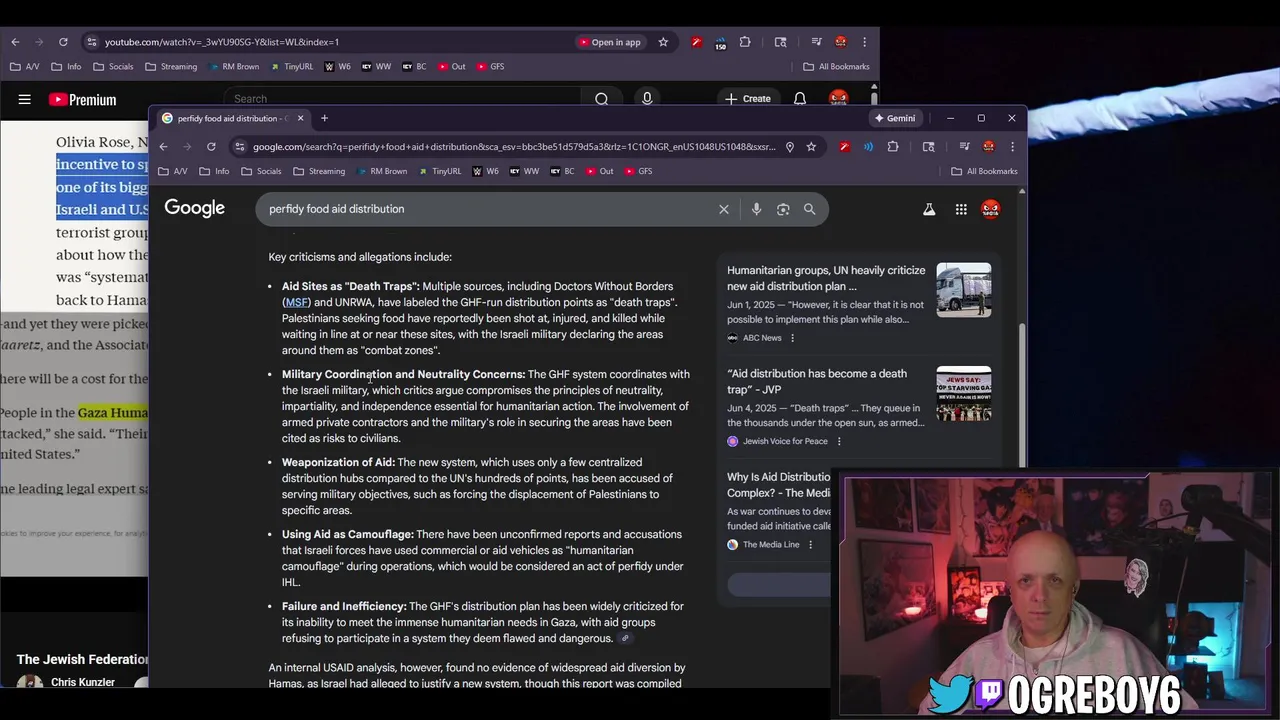This screenshot has width=1280, height=720.
Task: Bookmark the Google search page star
Action: [x=811, y=147]
